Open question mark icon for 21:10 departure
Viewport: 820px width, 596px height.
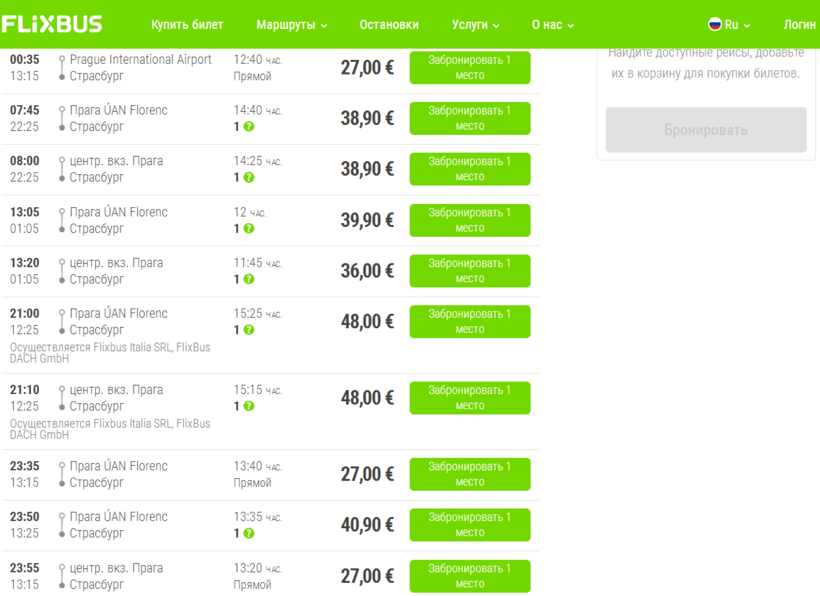coord(249,407)
